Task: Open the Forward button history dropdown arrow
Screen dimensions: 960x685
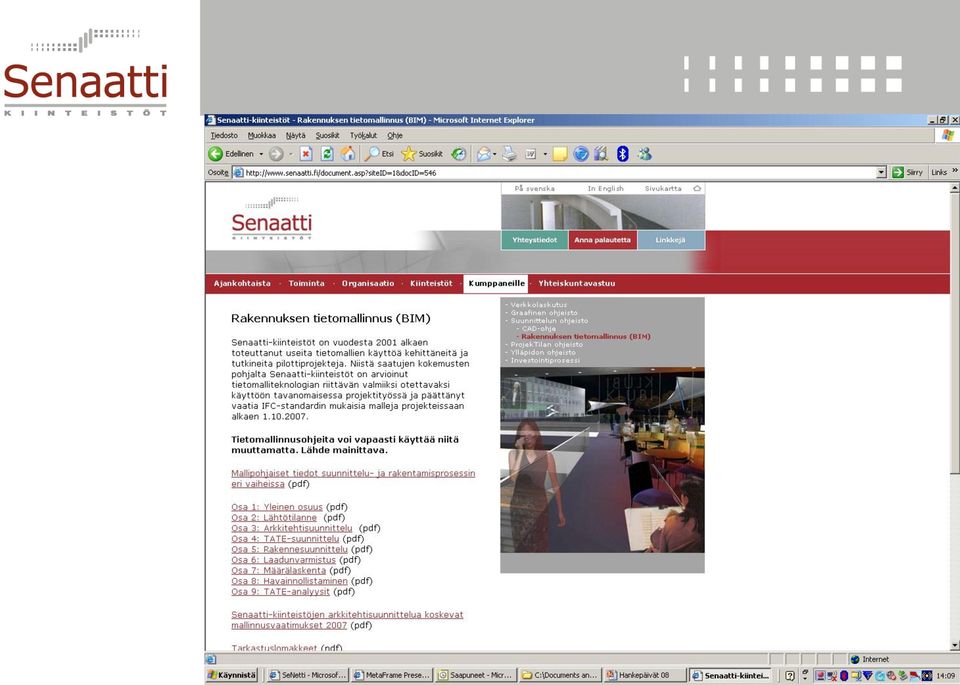Action: pyautogui.click(x=290, y=154)
